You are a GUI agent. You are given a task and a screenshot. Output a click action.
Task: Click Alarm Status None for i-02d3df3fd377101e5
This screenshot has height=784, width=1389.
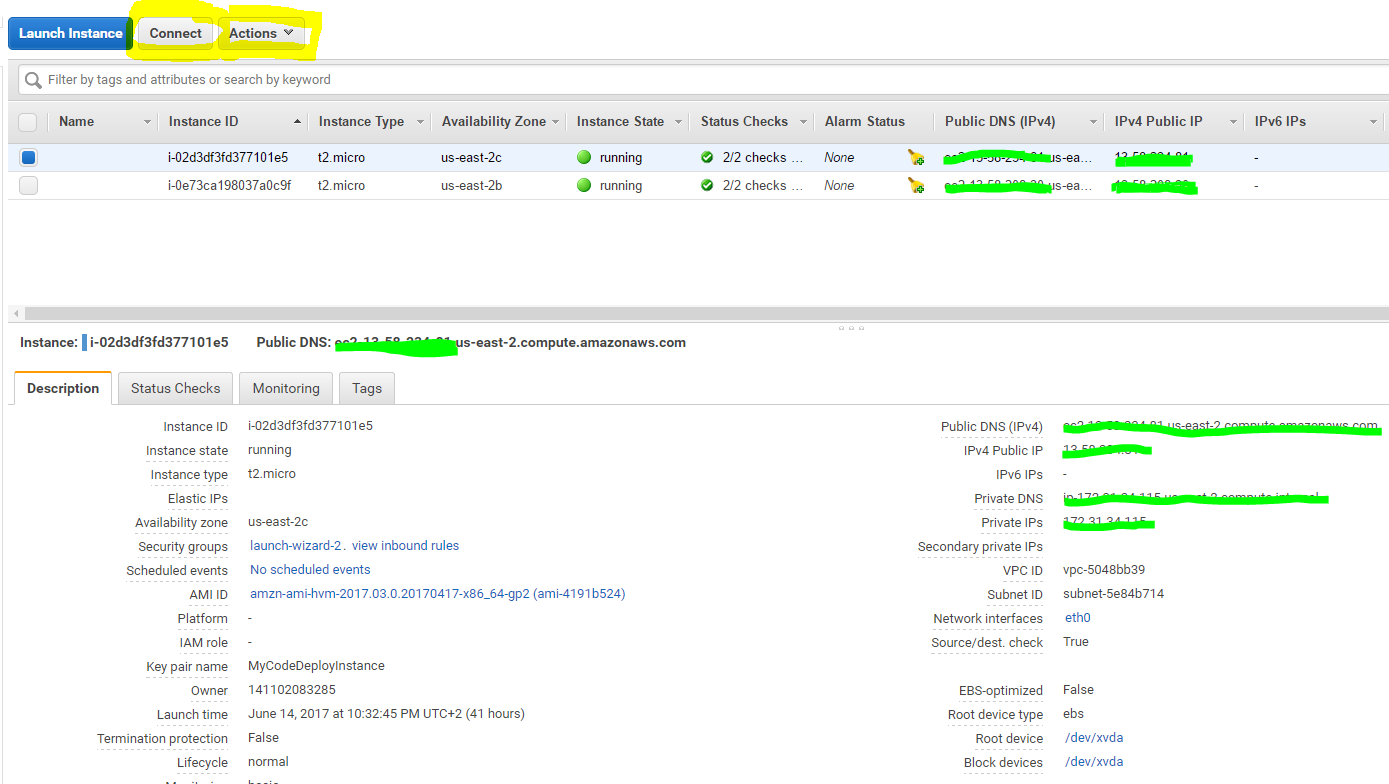click(x=839, y=157)
